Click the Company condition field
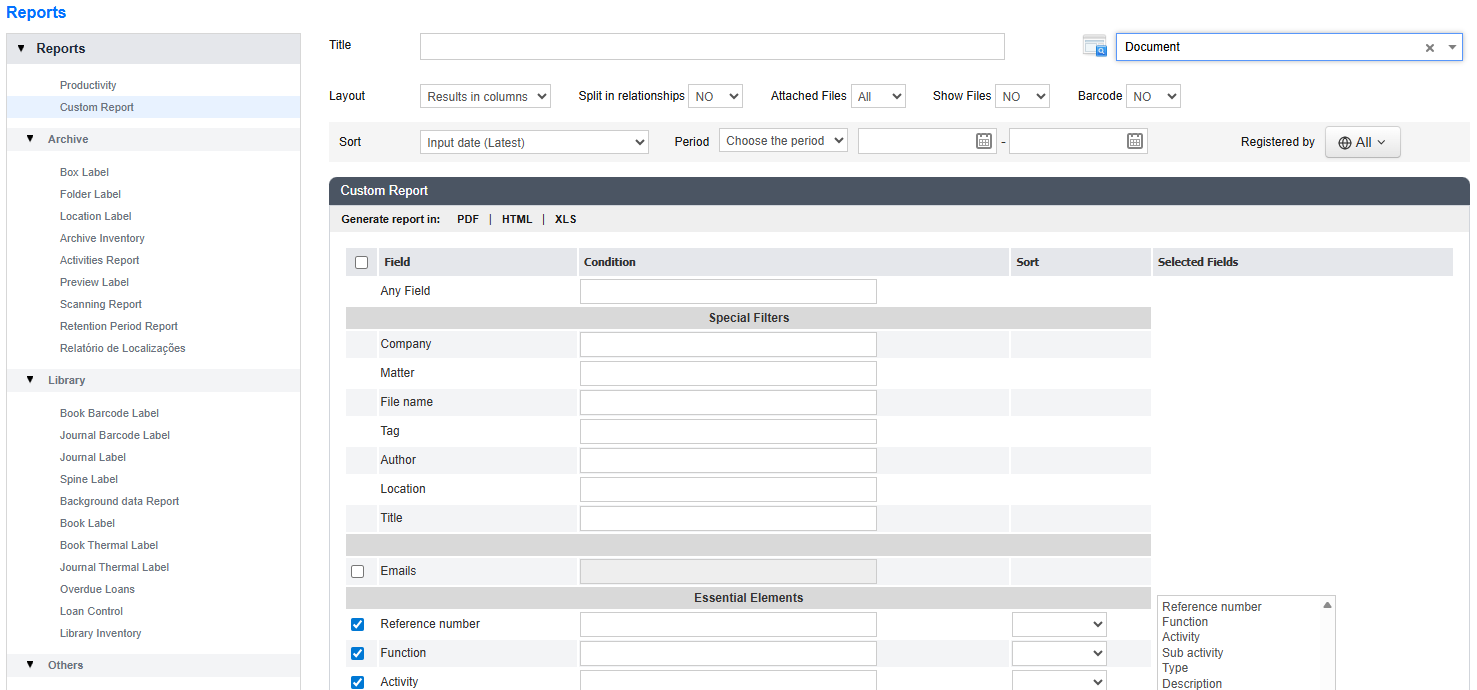 pyautogui.click(x=728, y=344)
